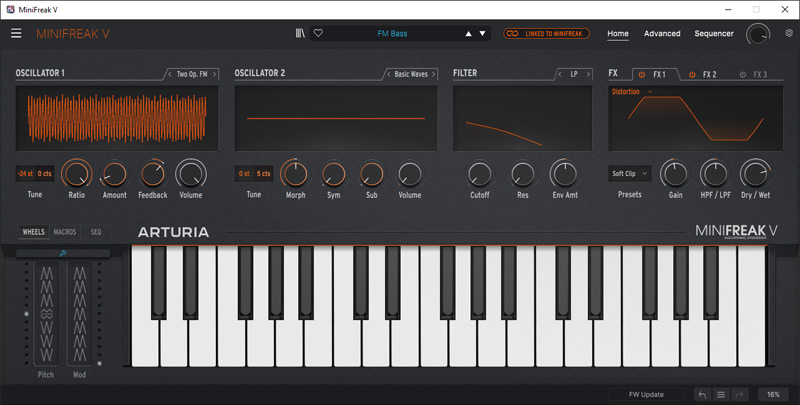Select the MACROS panel tab
Screen dimensions: 800x405
[x=65, y=232]
